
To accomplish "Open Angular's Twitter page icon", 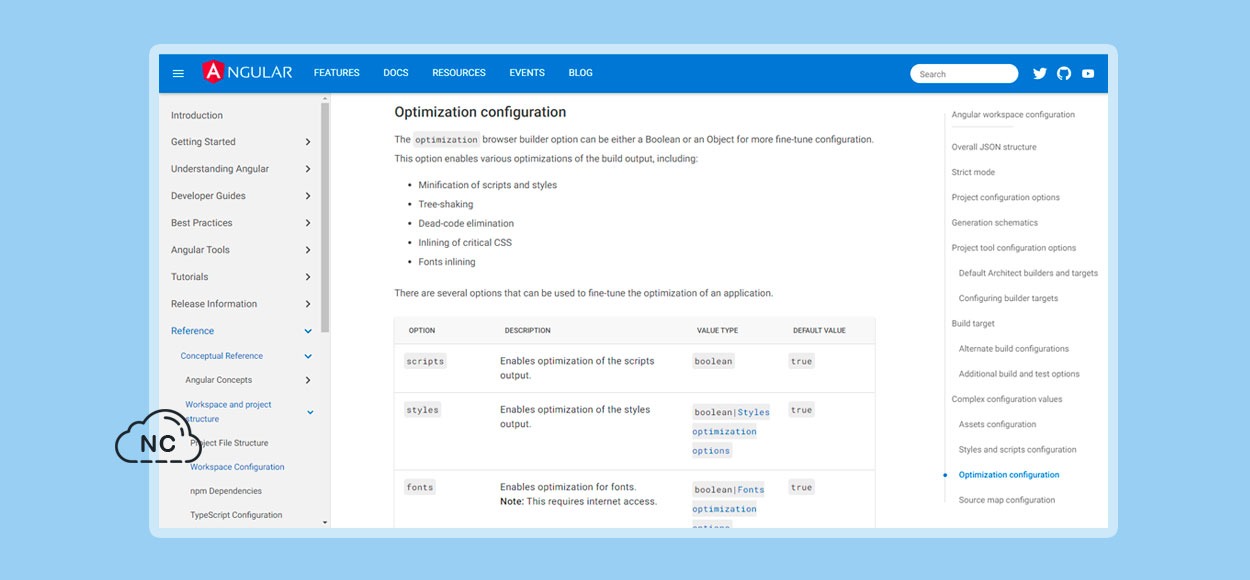I will tap(1040, 73).
